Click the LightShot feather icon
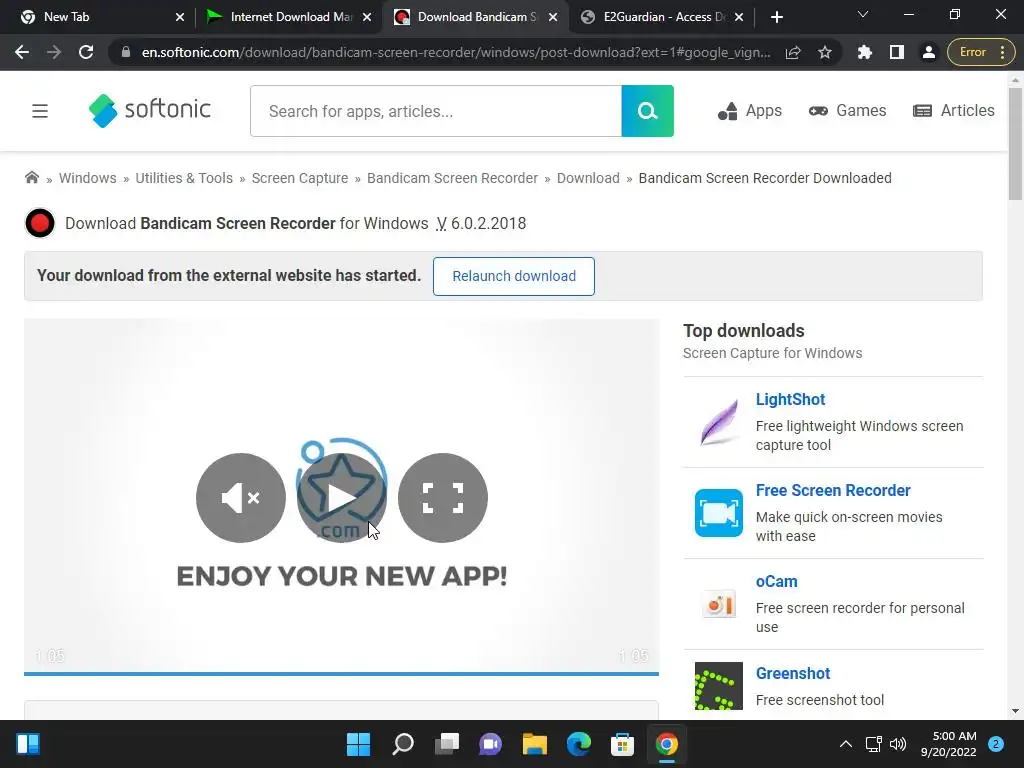This screenshot has width=1024, height=768. 718,422
